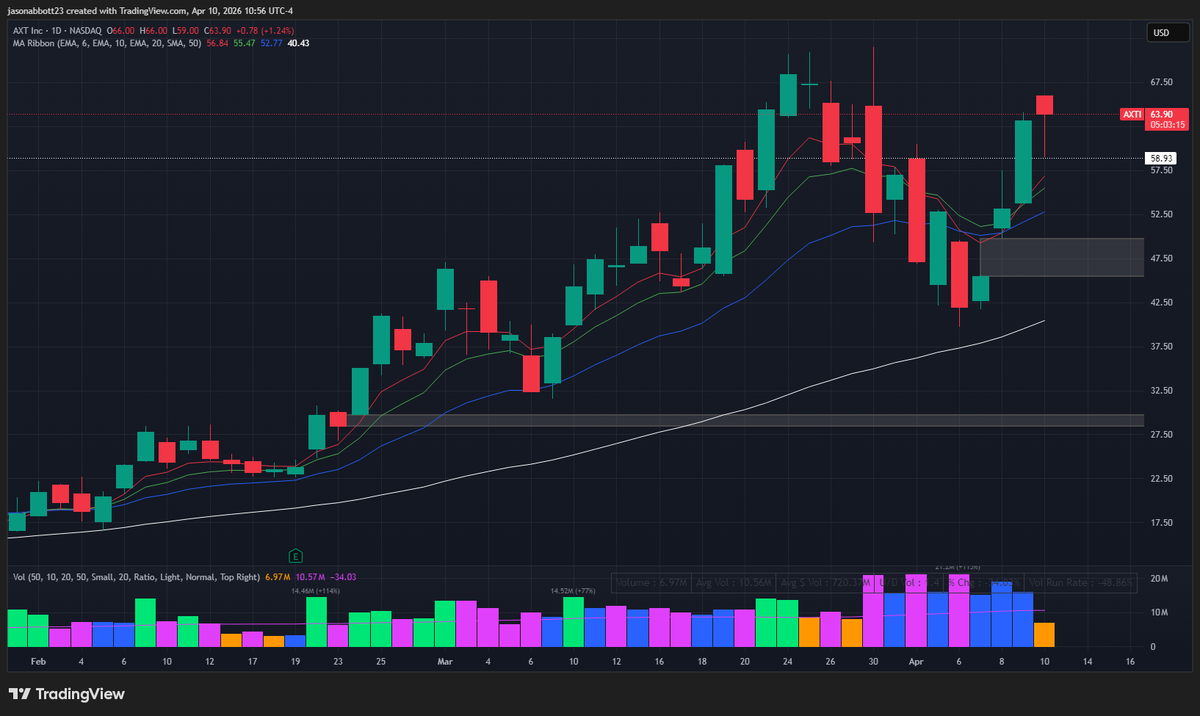Click the Apr label on the time axis
Screen dimensions: 1200x716
pyautogui.click(x=917, y=662)
